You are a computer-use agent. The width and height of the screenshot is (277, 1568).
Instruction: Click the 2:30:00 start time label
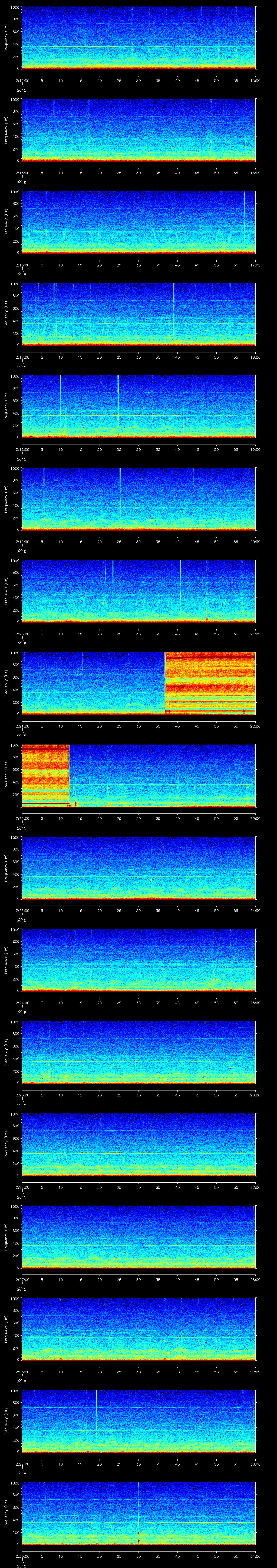point(22,1556)
